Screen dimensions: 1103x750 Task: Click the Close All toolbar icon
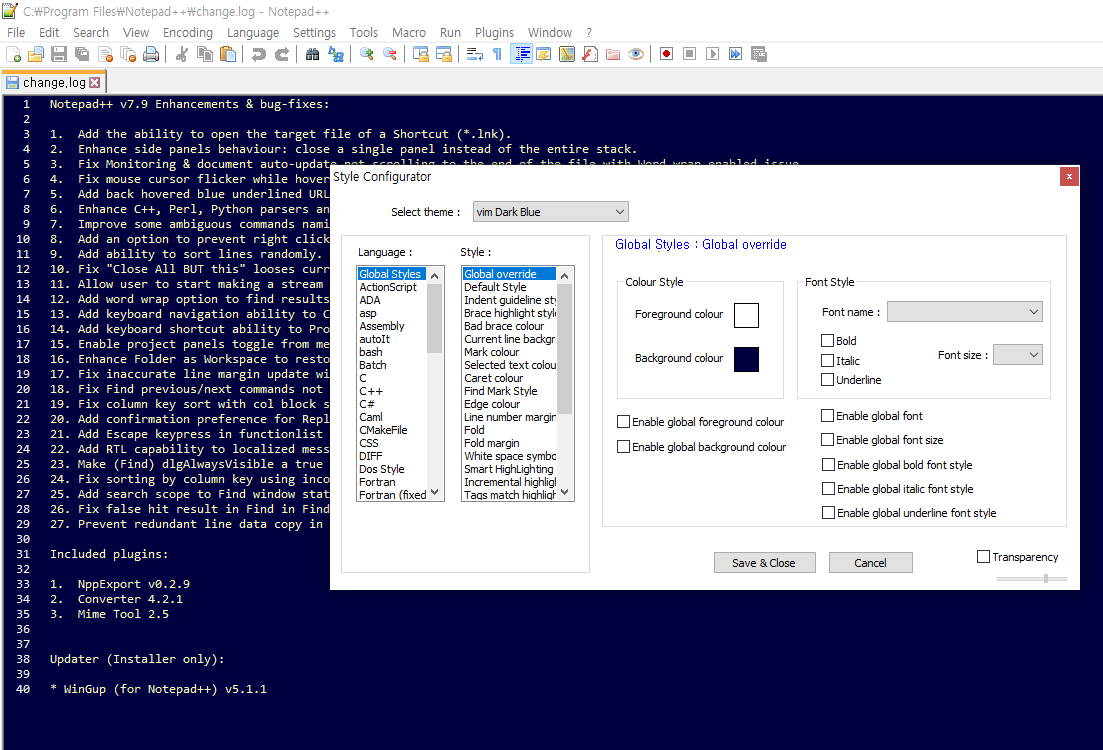click(x=128, y=54)
